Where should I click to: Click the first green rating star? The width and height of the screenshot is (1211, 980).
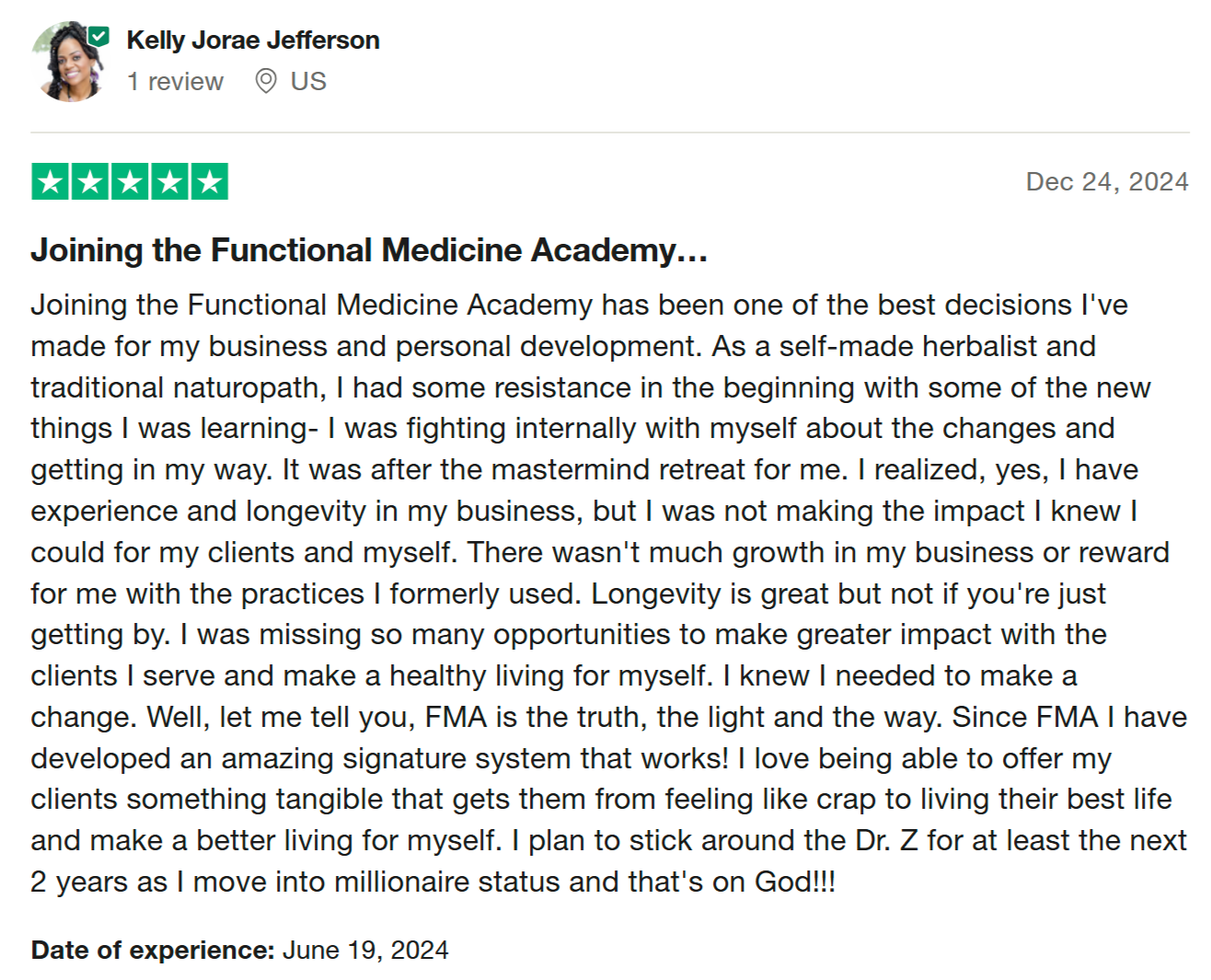[x=51, y=182]
